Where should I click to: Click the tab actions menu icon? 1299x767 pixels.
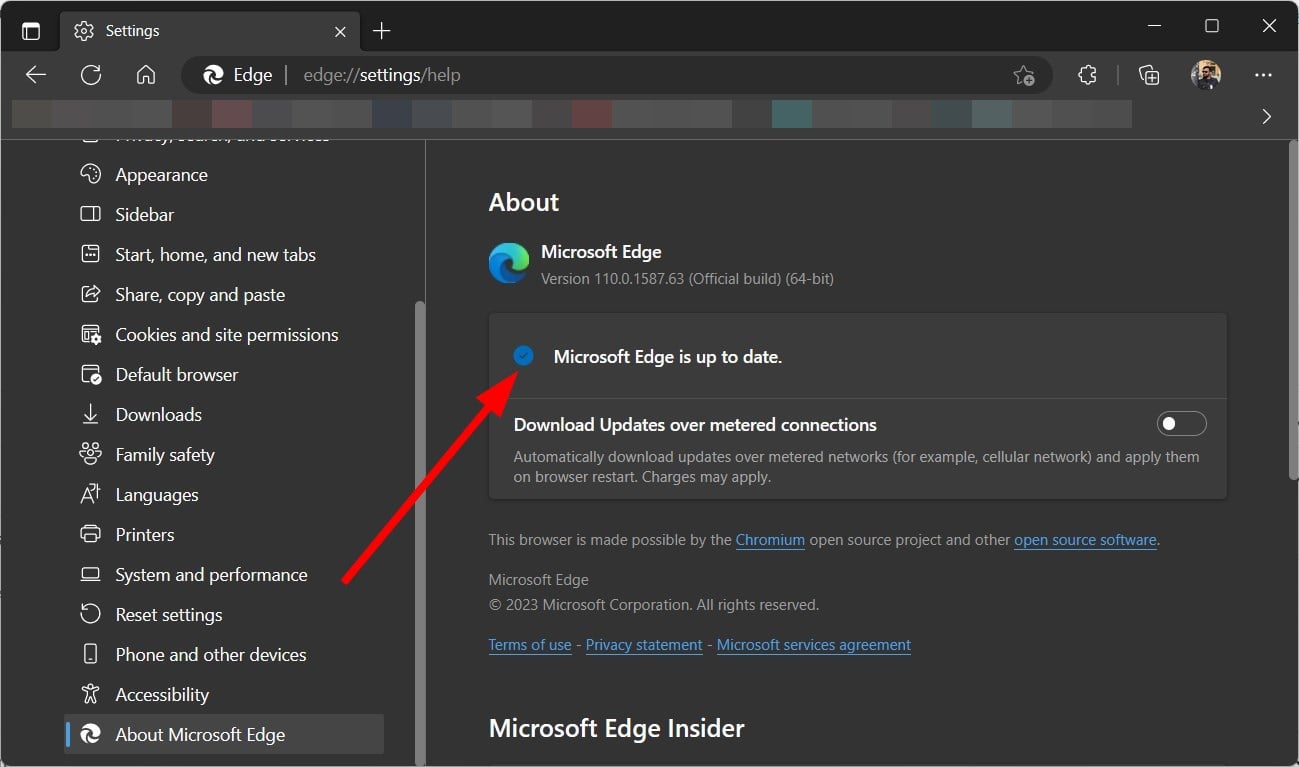point(31,31)
